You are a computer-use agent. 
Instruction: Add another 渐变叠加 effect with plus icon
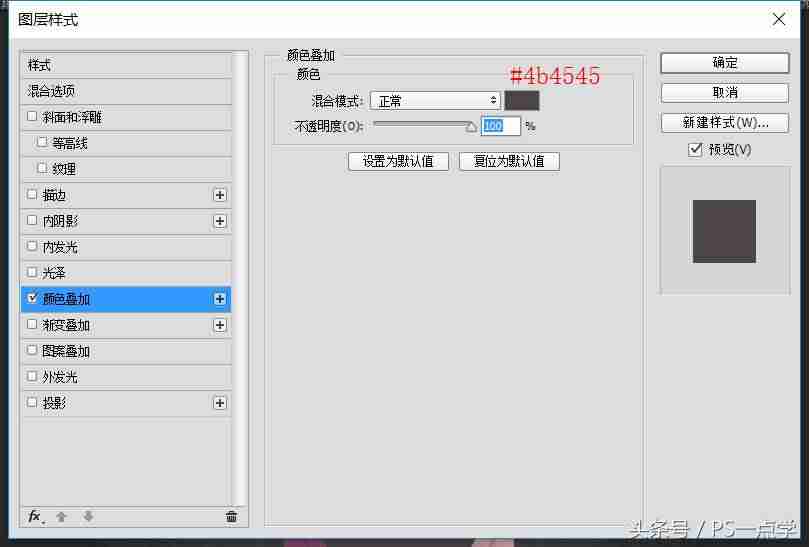220,325
